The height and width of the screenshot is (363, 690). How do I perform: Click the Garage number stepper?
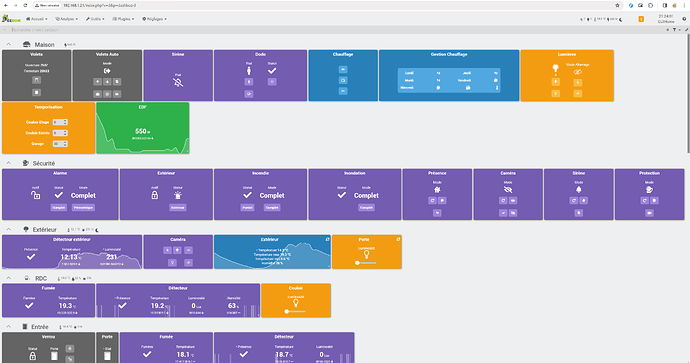point(60,144)
